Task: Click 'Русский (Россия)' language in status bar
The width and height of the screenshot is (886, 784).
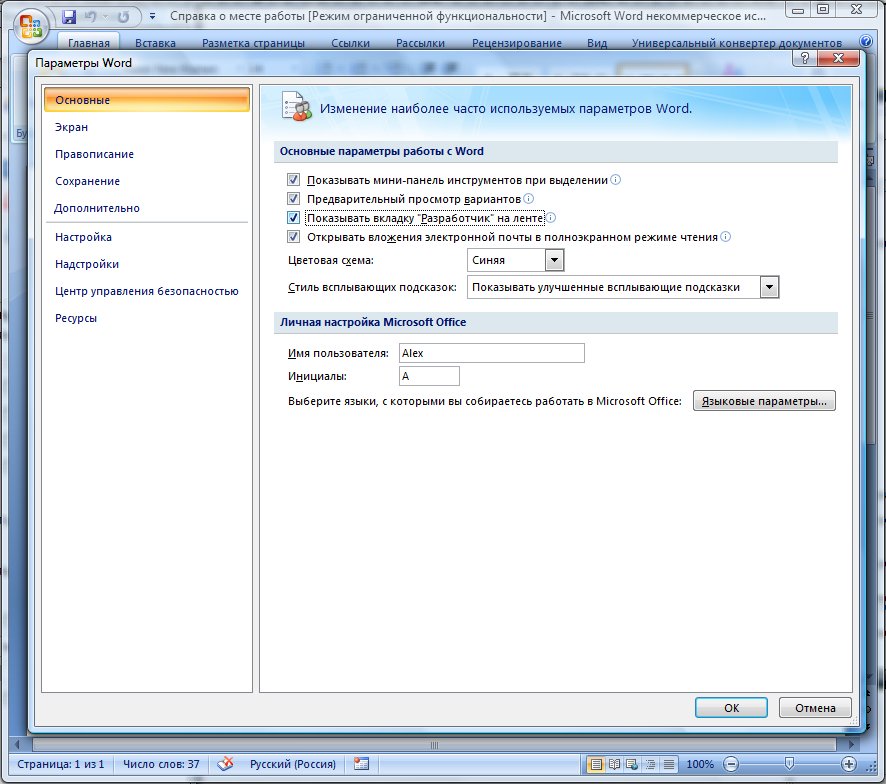Action: (293, 764)
